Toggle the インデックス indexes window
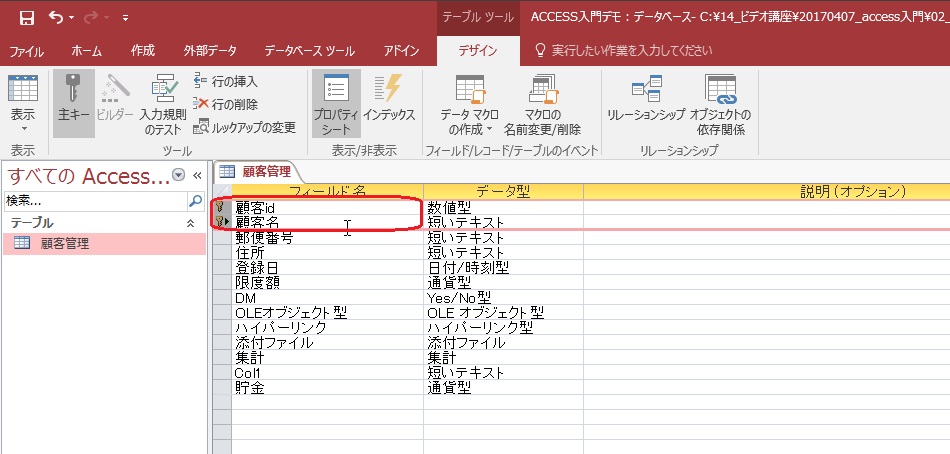This screenshot has height=454, width=950. tap(388, 102)
